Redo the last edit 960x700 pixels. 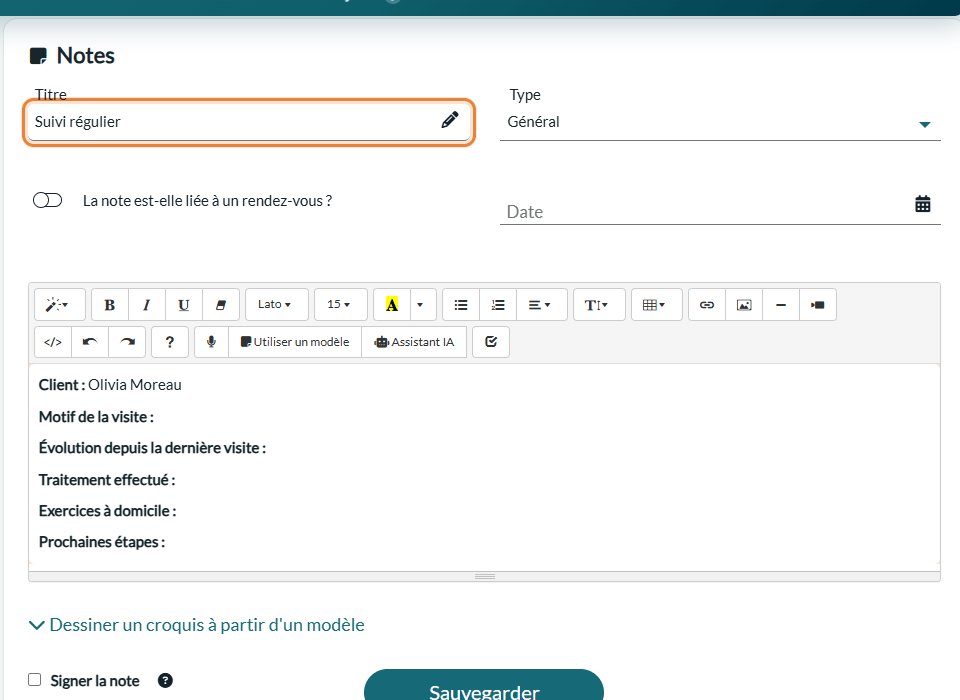(x=127, y=342)
